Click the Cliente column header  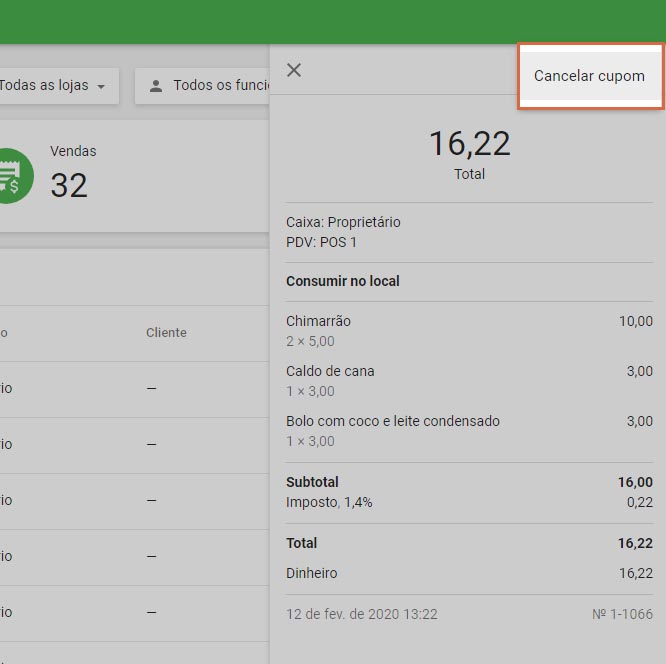pos(166,333)
